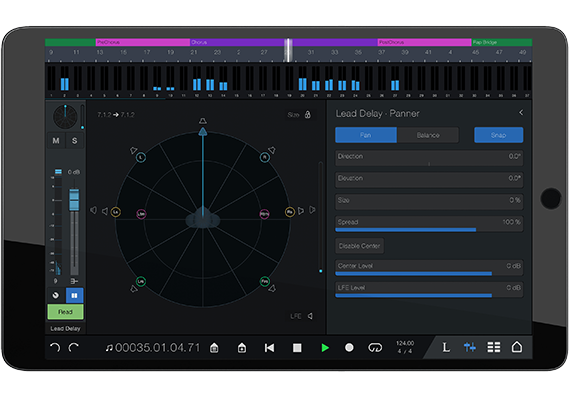Enable the Snap button in Panner panel
The height and width of the screenshot is (397, 569).
click(x=498, y=135)
